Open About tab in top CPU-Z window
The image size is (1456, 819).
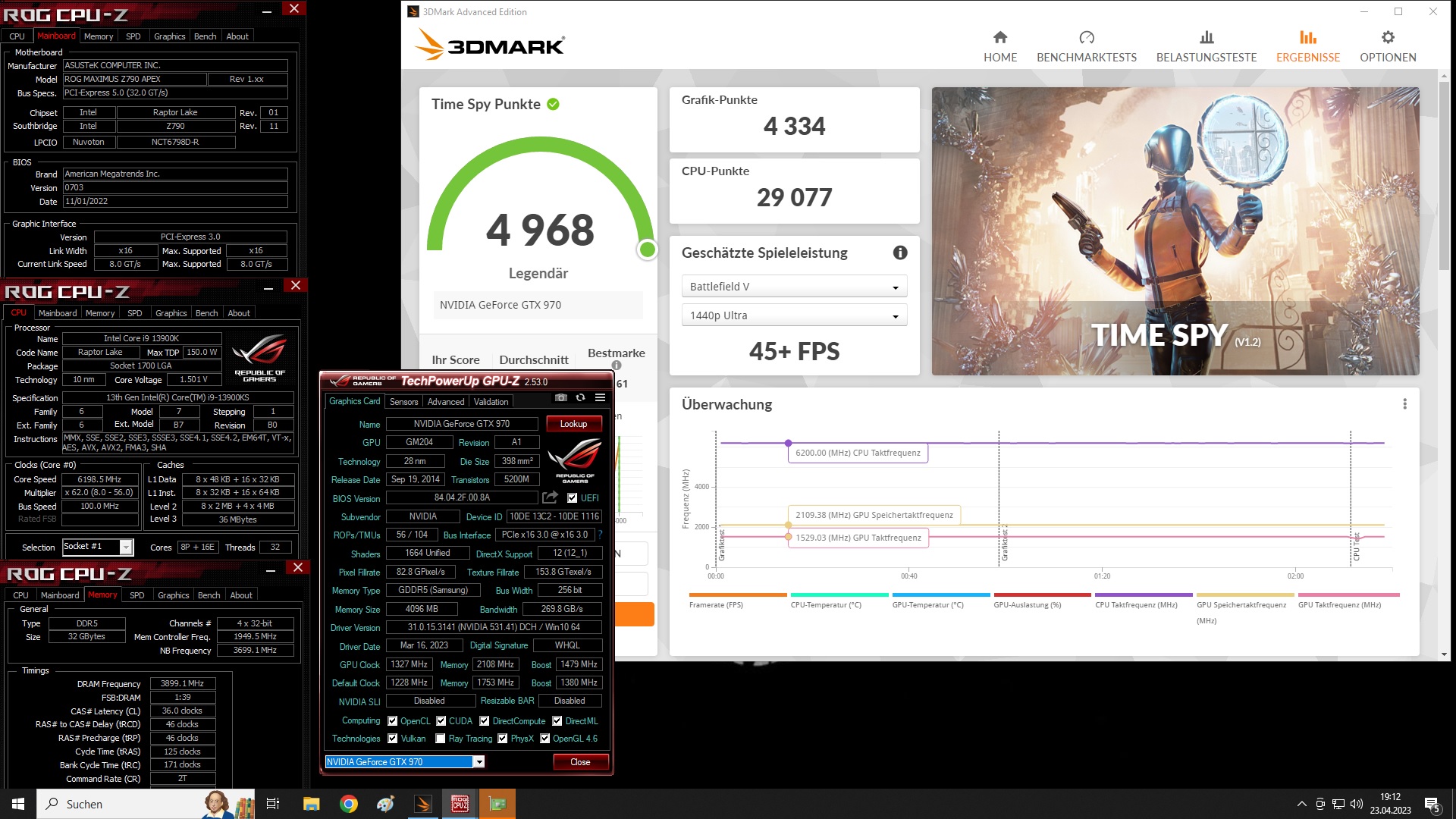point(237,36)
